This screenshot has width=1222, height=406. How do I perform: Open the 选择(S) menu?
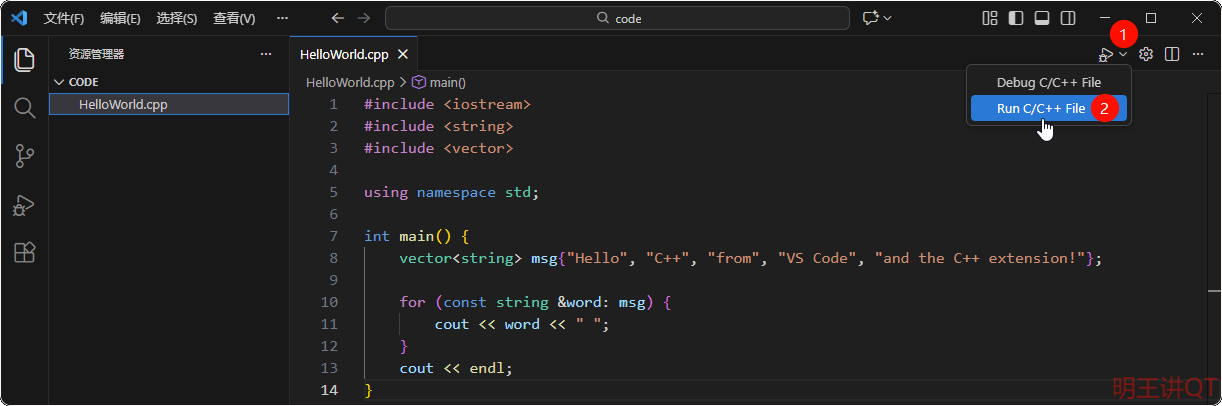coord(177,18)
